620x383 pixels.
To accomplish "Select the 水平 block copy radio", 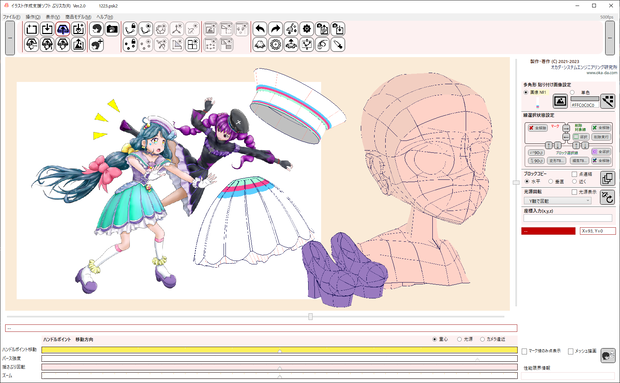I will point(527,181).
